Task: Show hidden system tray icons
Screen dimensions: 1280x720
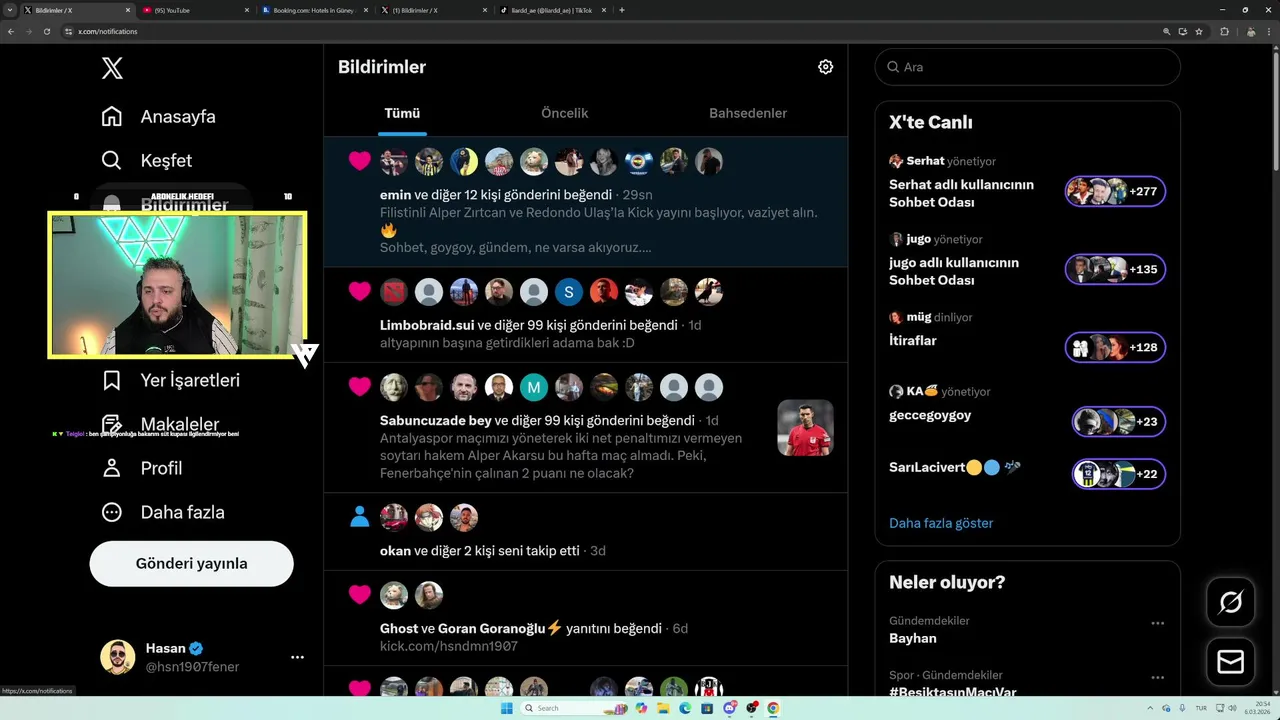Action: [x=1151, y=708]
